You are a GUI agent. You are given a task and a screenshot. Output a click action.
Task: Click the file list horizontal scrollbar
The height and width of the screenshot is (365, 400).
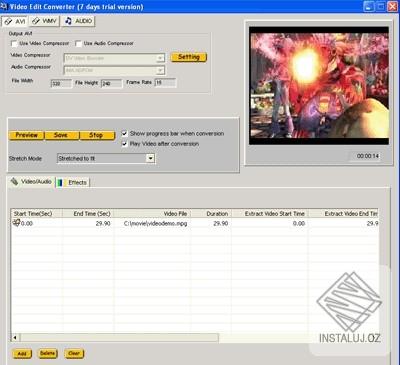[119, 338]
